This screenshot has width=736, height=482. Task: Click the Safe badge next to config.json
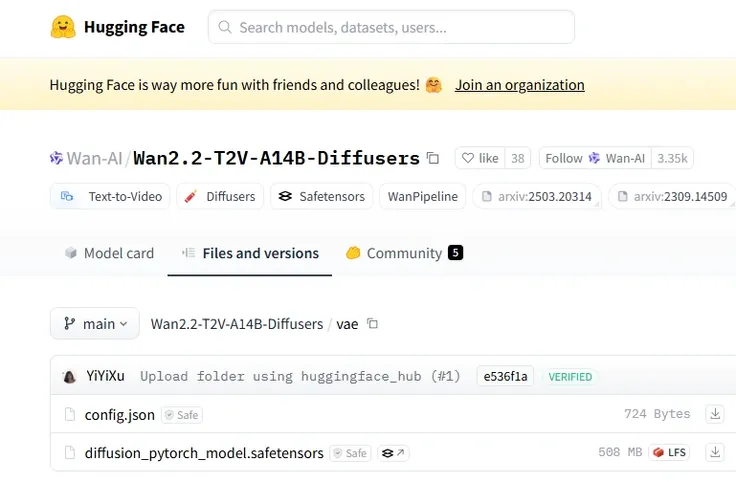(182, 415)
